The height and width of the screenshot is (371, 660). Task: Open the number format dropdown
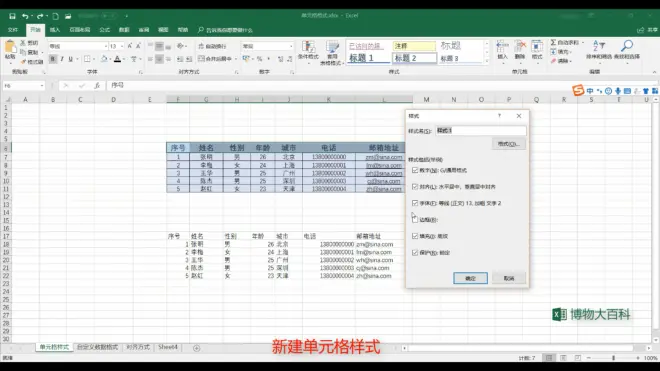(291, 46)
